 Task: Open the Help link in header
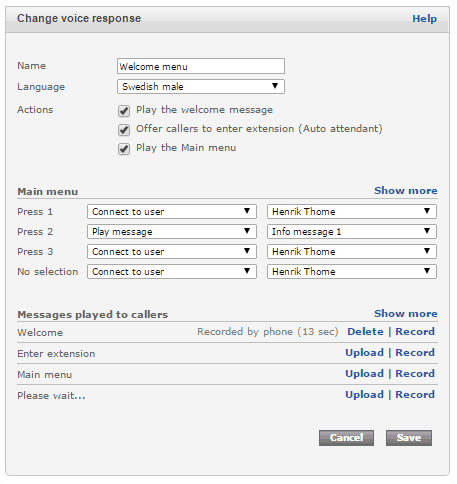pos(424,19)
